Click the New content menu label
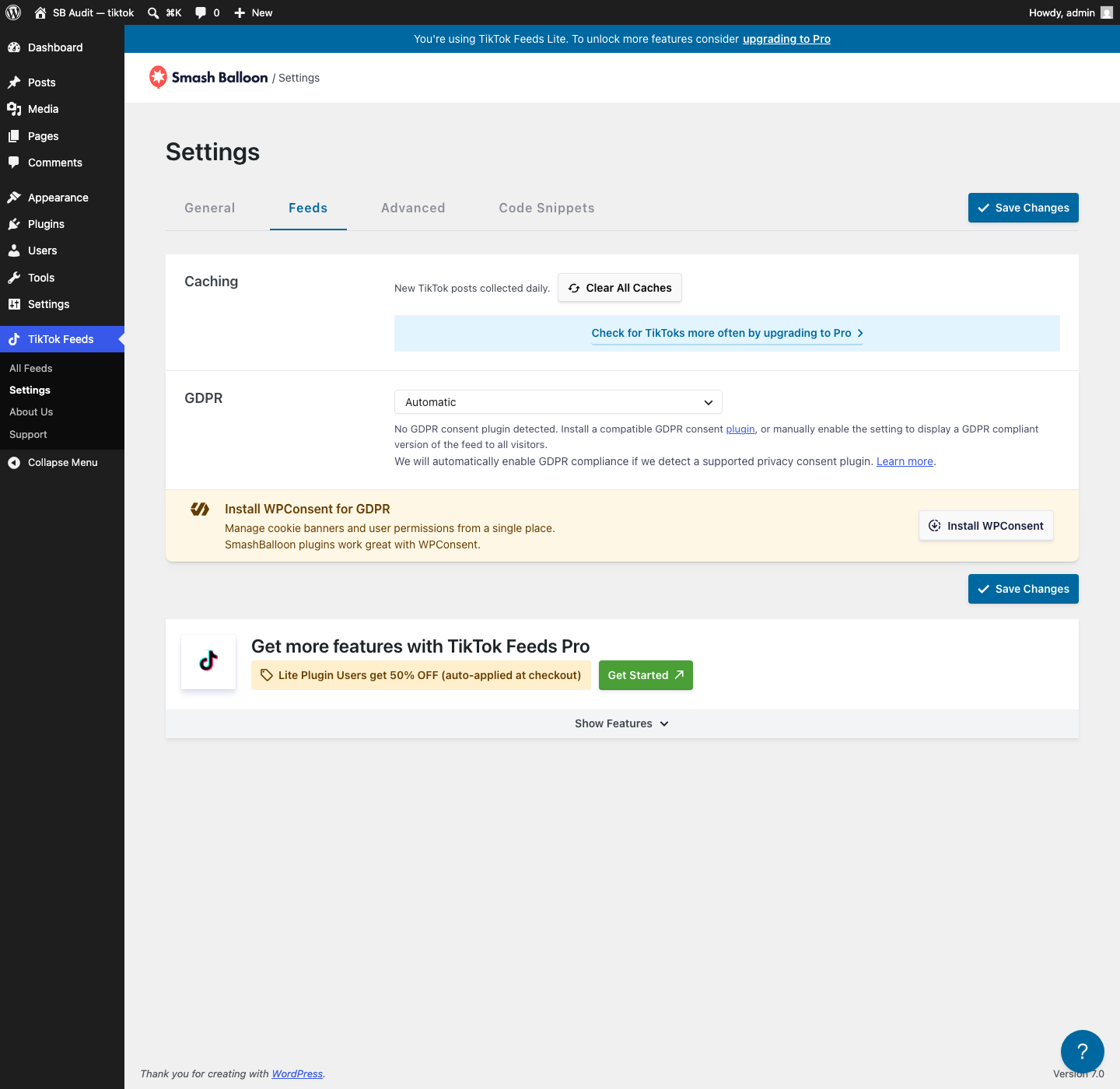This screenshot has height=1089, width=1120. pos(262,12)
